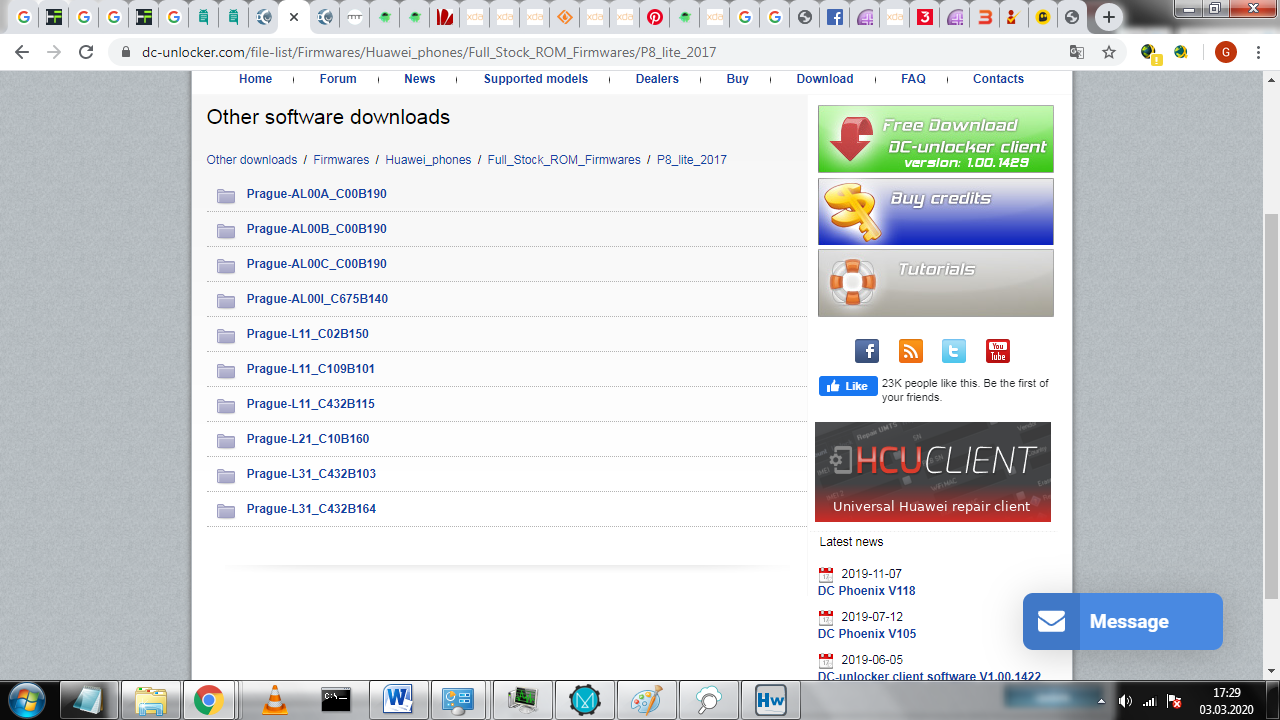
Task: Open the command prompt from taskbar
Action: click(x=336, y=700)
